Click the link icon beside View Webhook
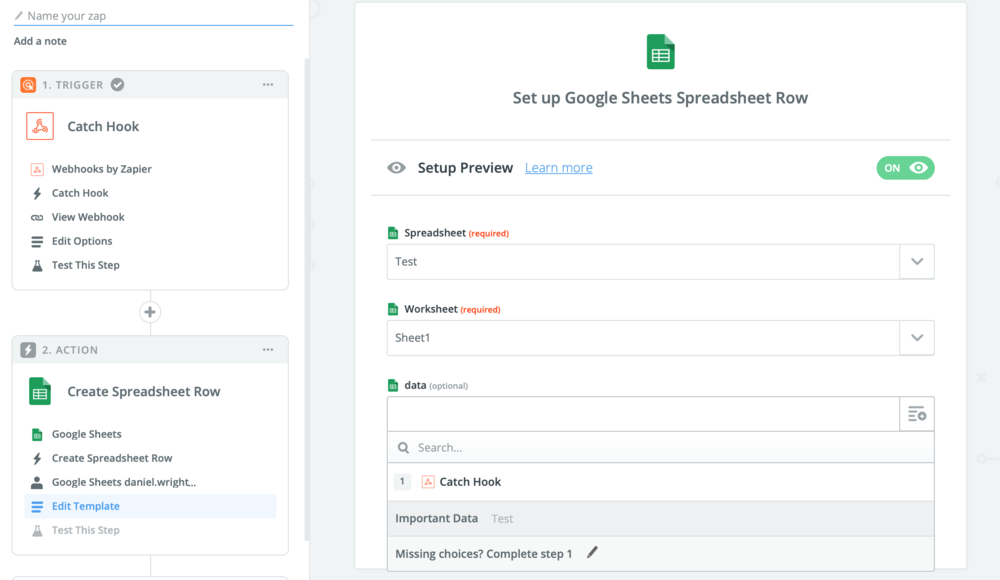This screenshot has height=580, width=1000. [x=37, y=218]
